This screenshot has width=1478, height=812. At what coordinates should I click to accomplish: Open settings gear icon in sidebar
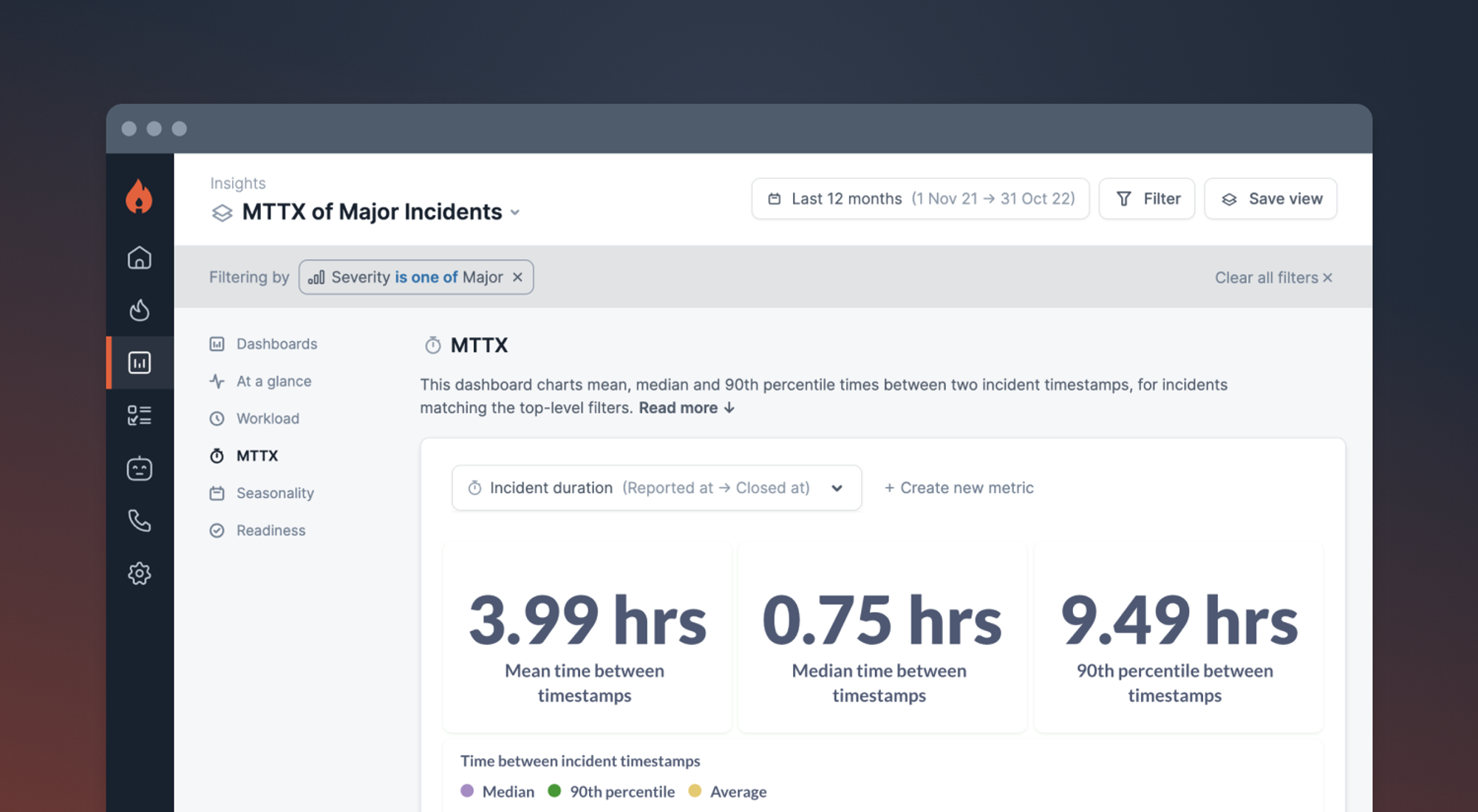coord(139,573)
